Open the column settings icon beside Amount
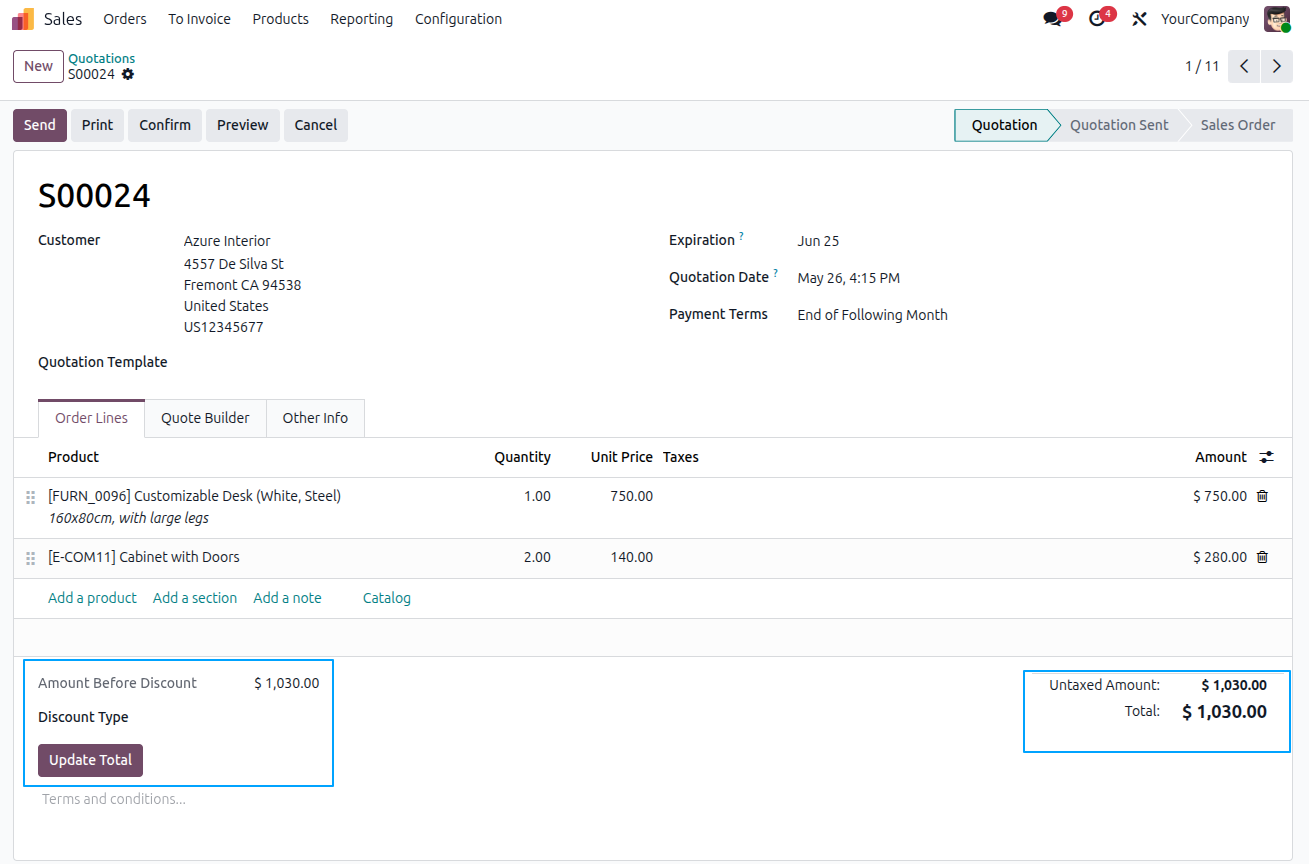Screen dimensions: 1309x864 click(1267, 457)
